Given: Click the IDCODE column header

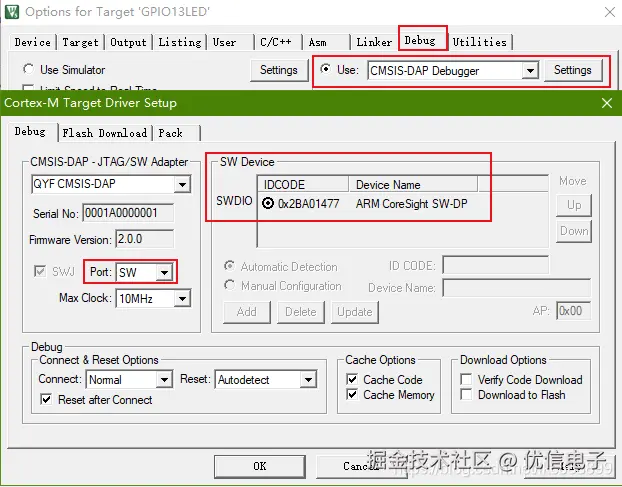Looking at the screenshot, I should 303,184.
